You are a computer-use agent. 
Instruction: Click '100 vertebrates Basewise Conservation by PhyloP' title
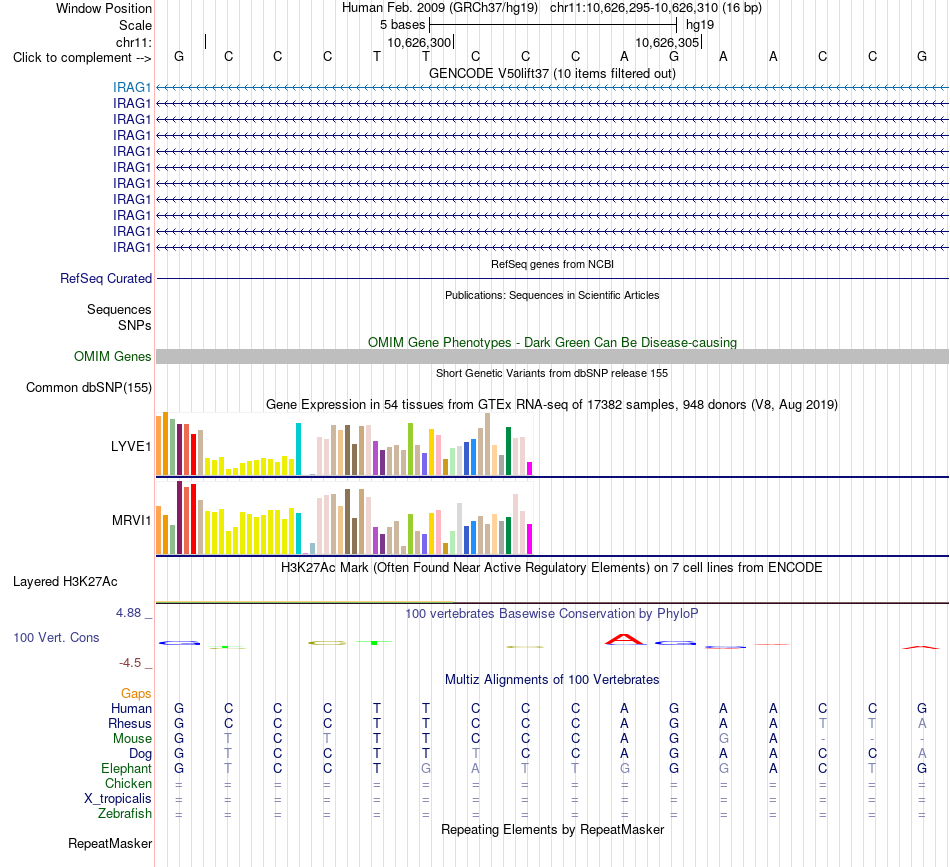point(552,614)
